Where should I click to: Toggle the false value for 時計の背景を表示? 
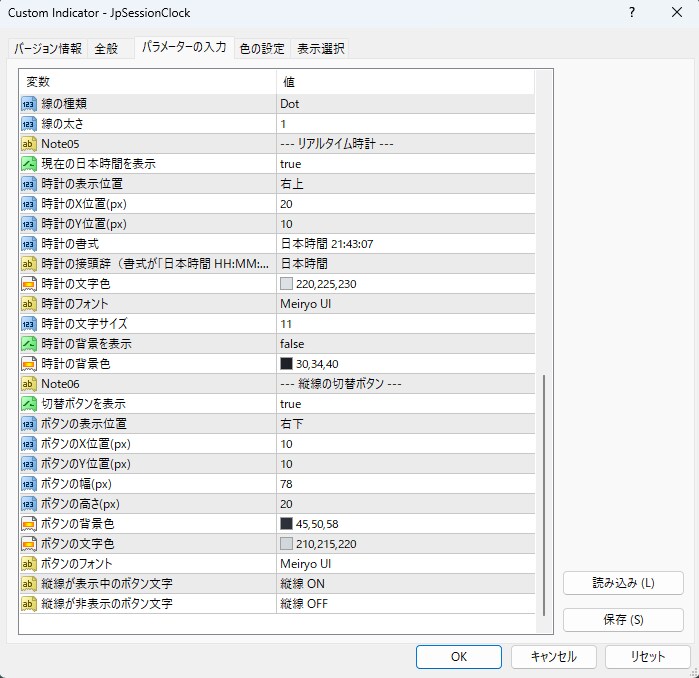tap(405, 344)
